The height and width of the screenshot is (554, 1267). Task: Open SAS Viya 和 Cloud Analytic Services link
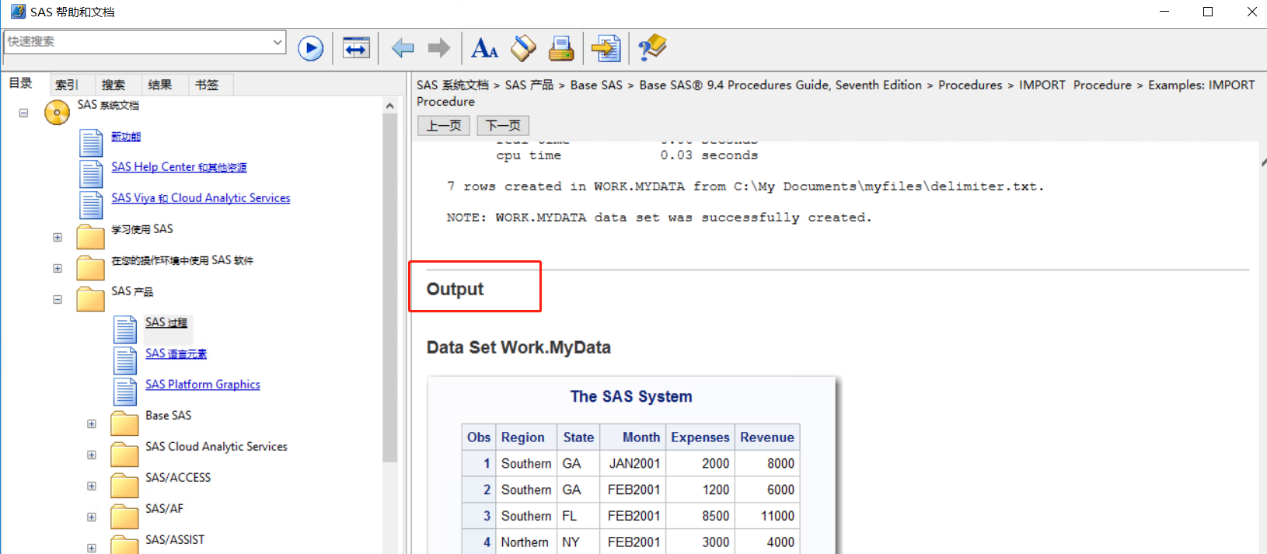[x=200, y=198]
